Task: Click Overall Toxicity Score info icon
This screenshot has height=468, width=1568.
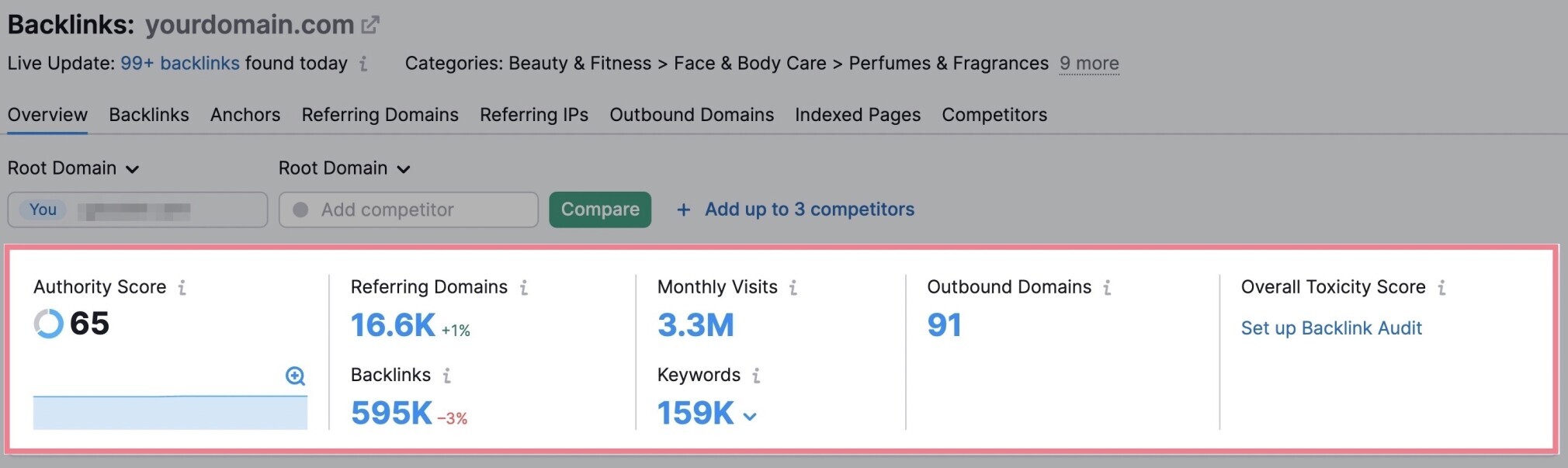Action: click(1441, 288)
